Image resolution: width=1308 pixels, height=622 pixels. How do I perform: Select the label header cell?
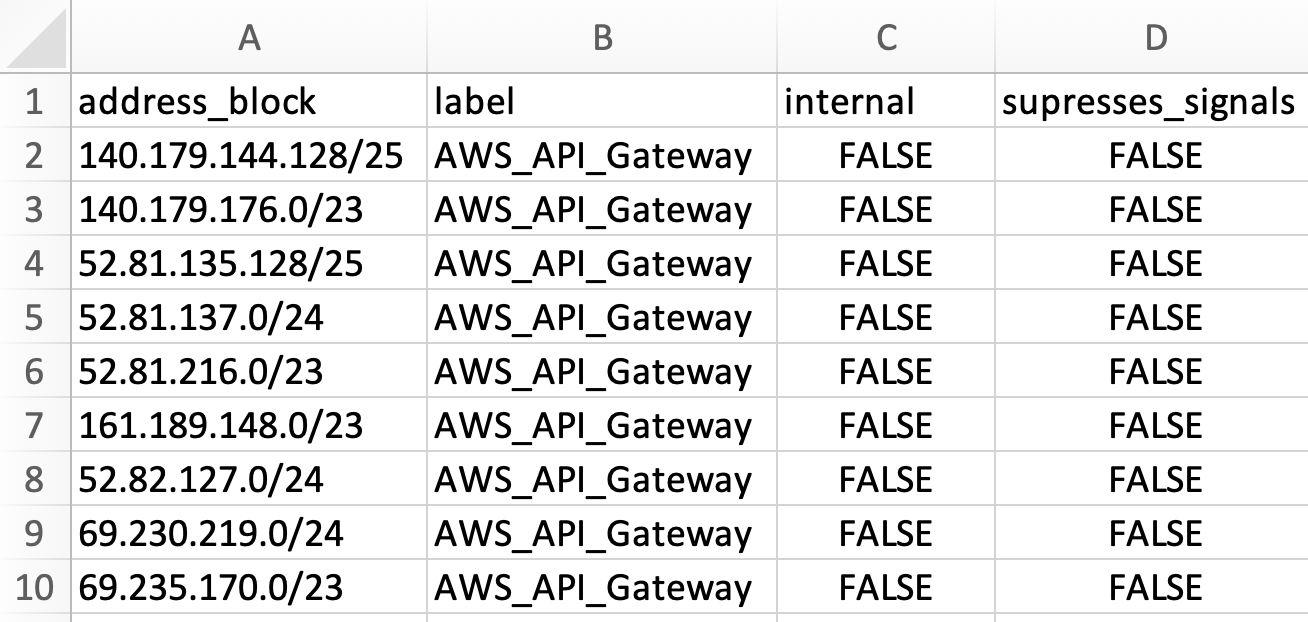coord(602,101)
